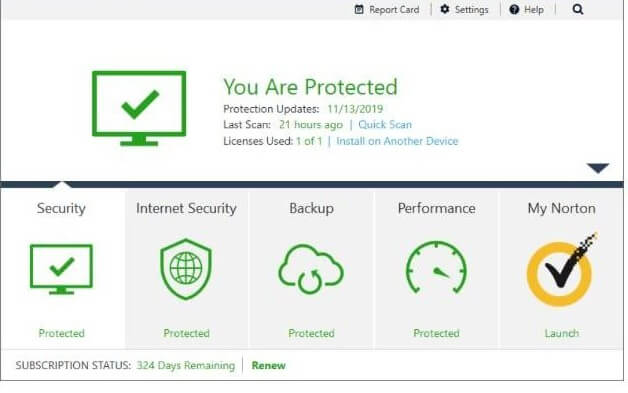The width and height of the screenshot is (628, 393).
Task: Click the Security monitor checkmark icon
Action: click(61, 269)
